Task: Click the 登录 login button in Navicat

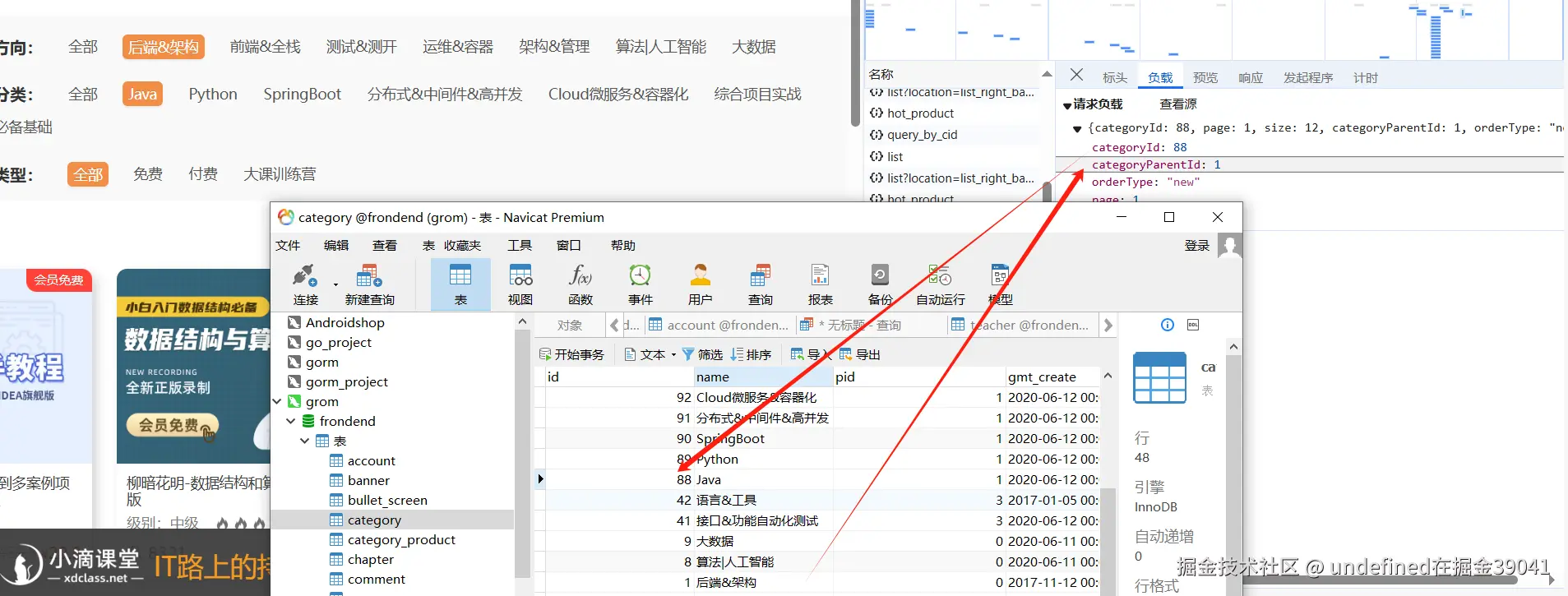Action: [1197, 246]
